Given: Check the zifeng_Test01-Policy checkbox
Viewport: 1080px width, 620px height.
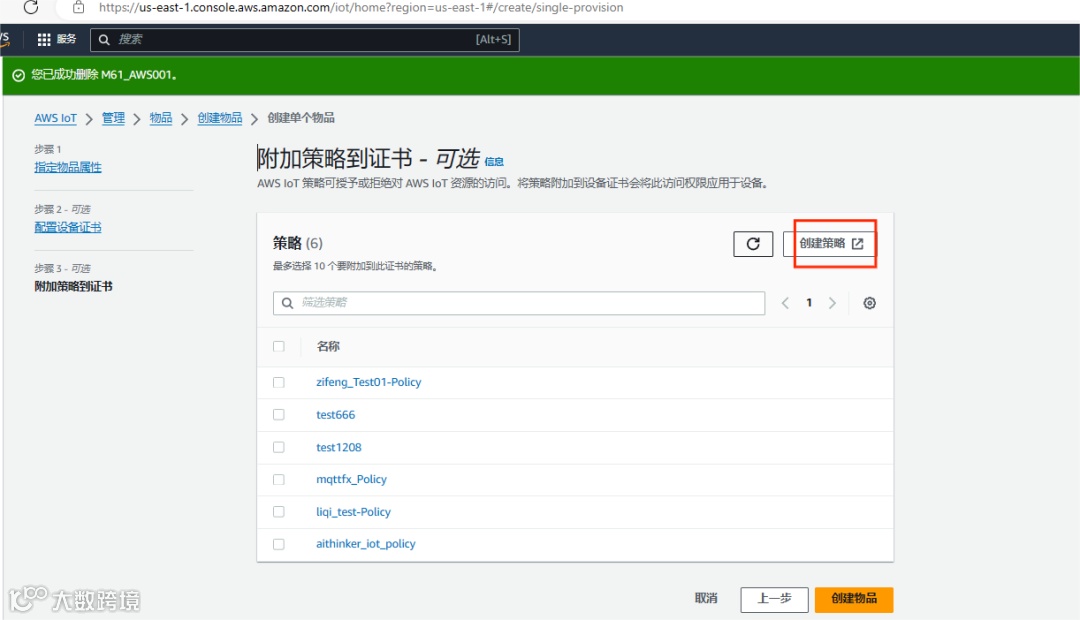Looking at the screenshot, I should 278,382.
